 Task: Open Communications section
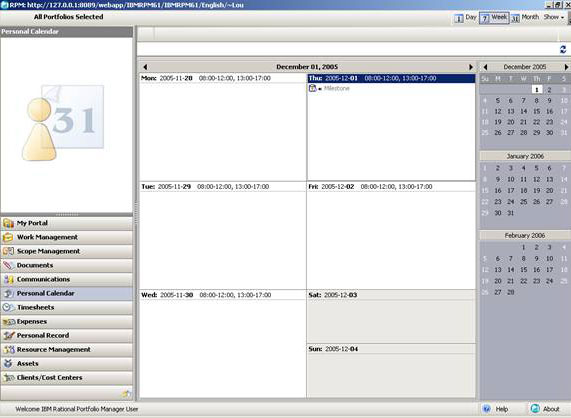pyautogui.click(x=67, y=279)
